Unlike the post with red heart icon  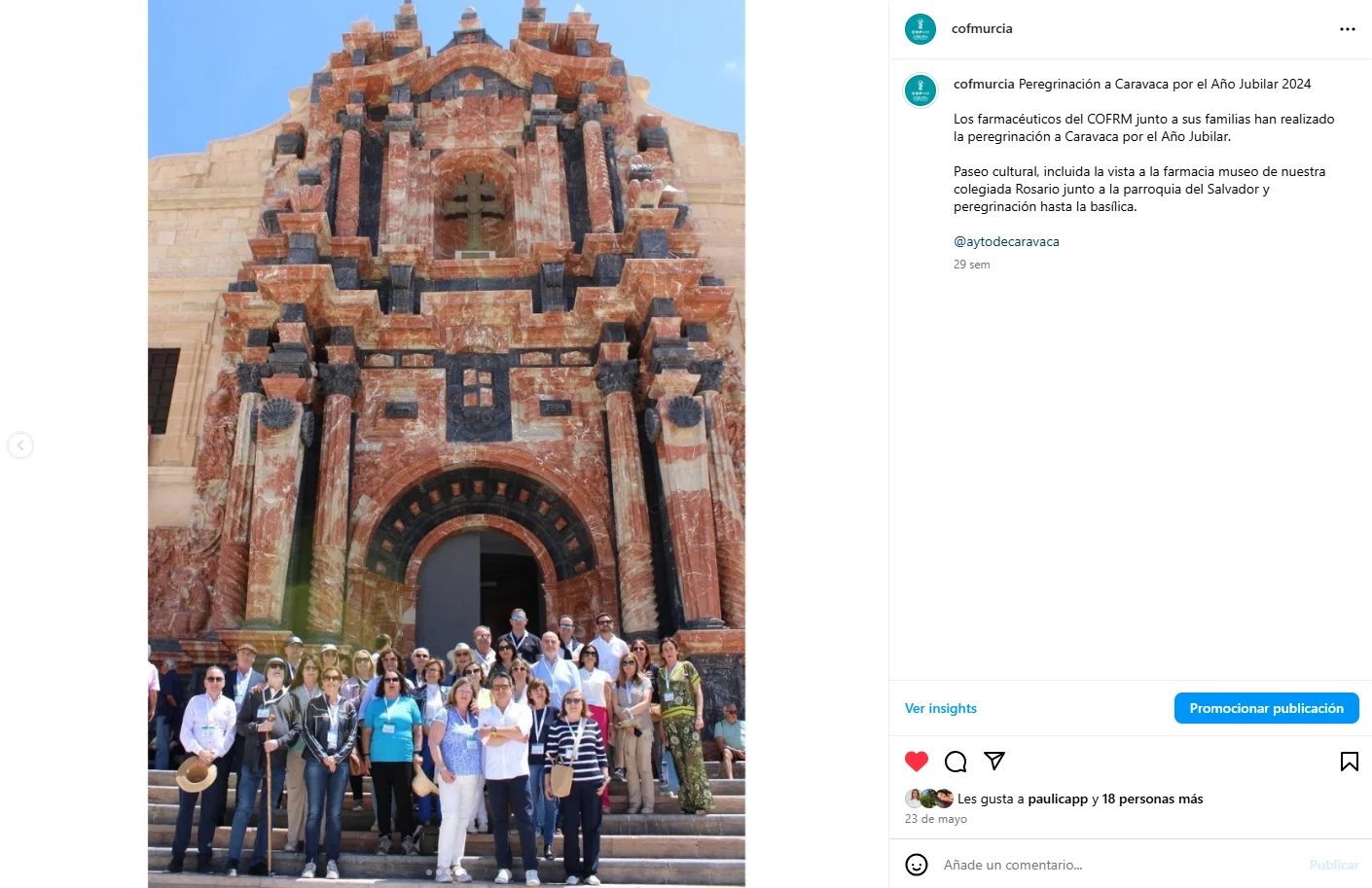[917, 762]
